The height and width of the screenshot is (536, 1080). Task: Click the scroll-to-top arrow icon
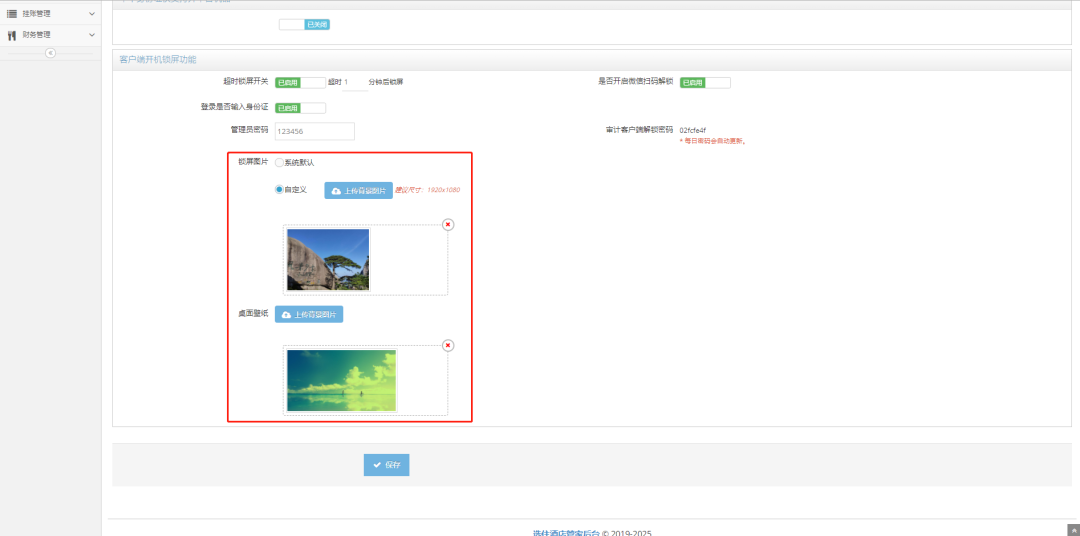tap(1072, 530)
